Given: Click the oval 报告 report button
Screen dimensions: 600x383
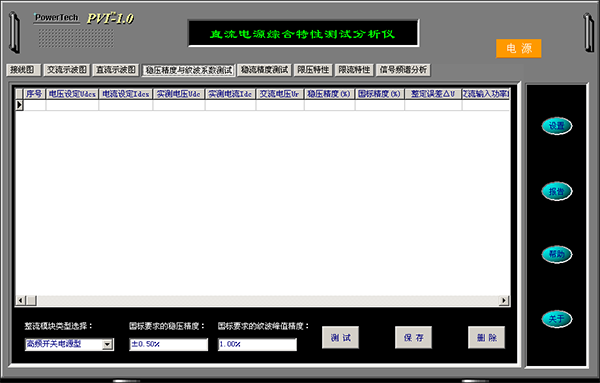Looking at the screenshot, I should (x=557, y=191).
